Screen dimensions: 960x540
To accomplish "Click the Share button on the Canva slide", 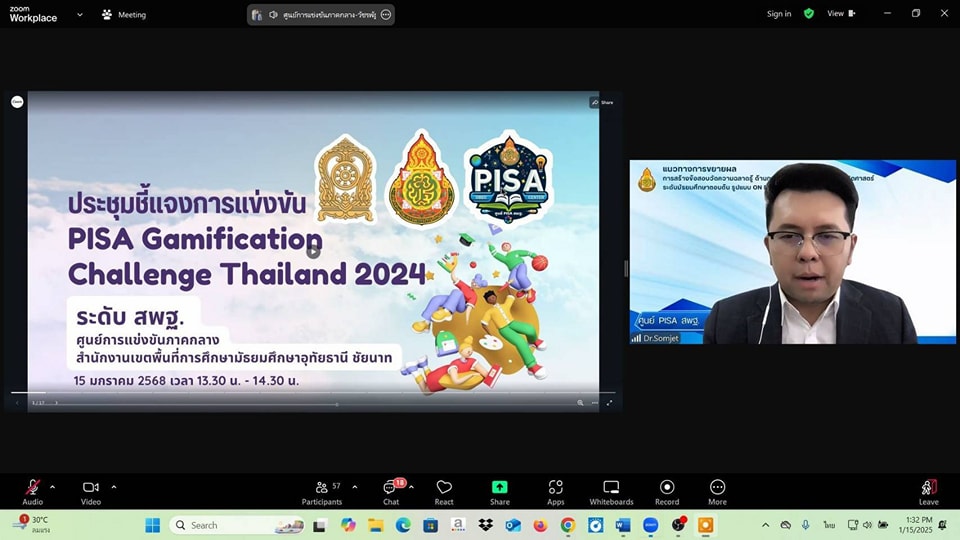I will [602, 102].
